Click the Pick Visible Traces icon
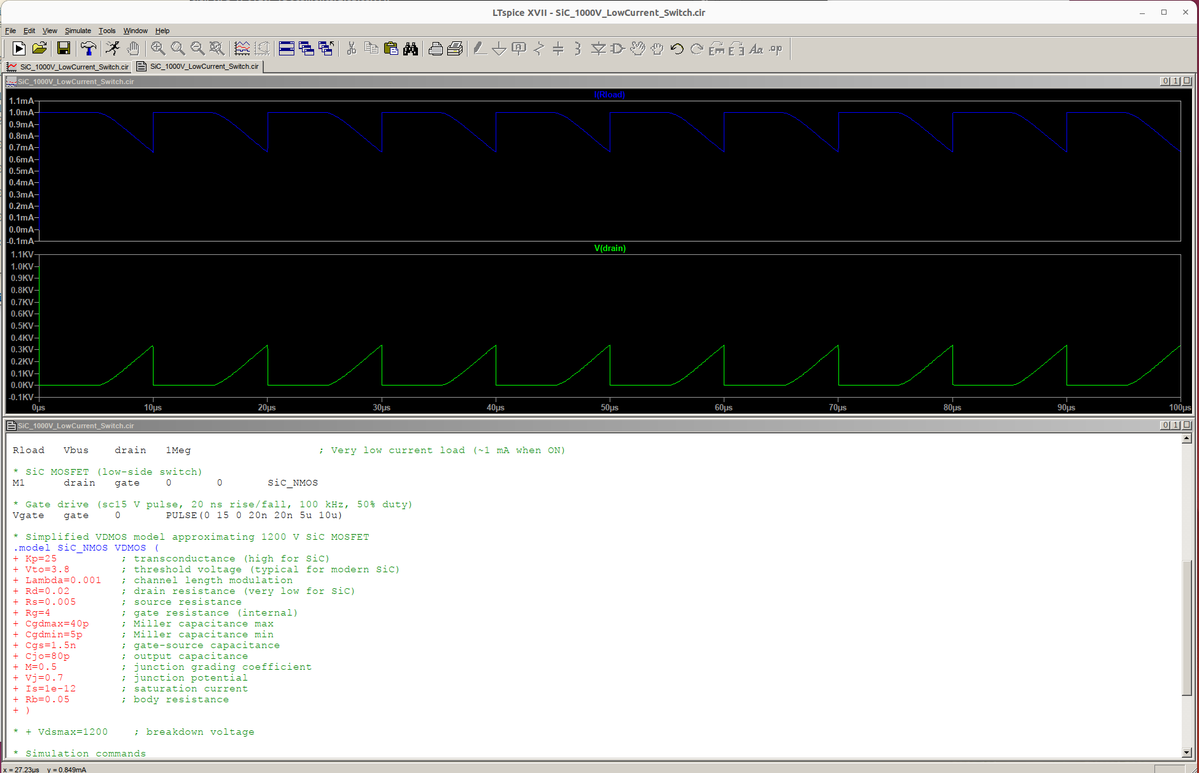This screenshot has height=773, width=1199. pos(262,49)
